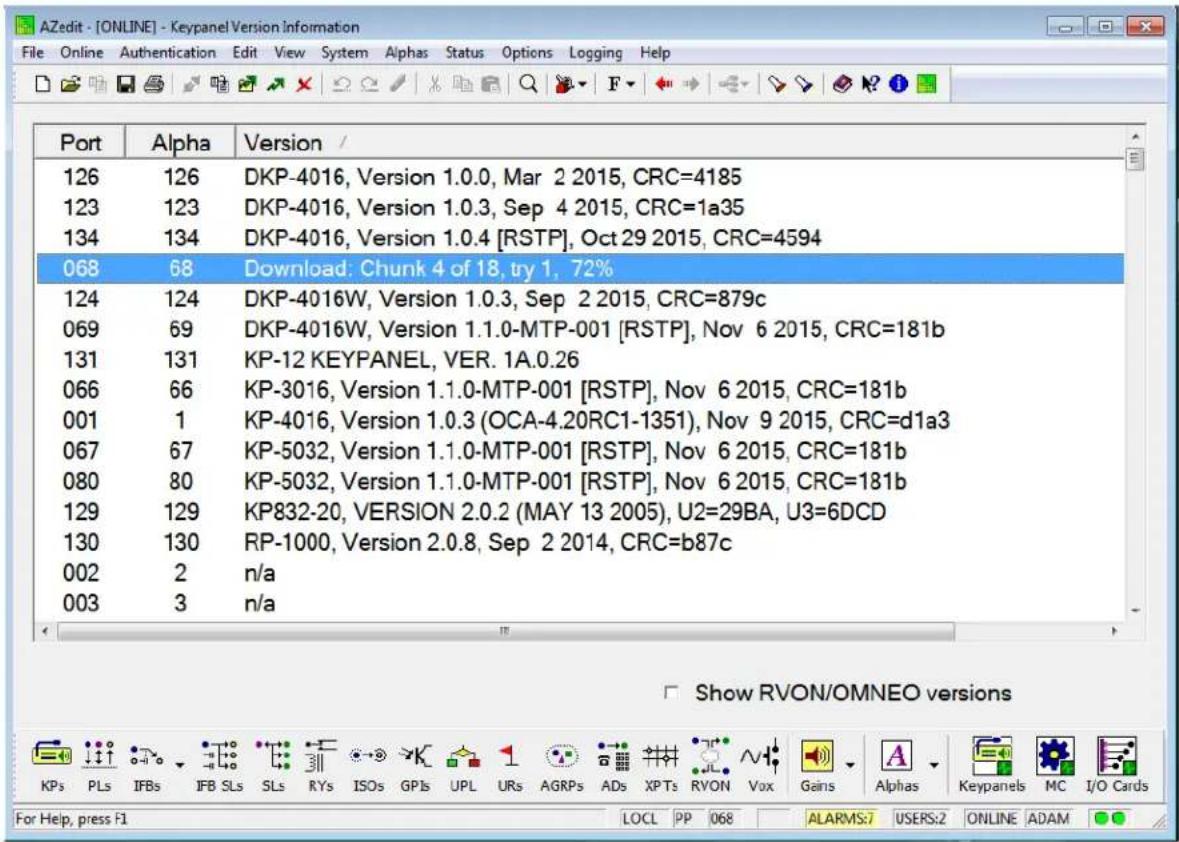Open the File menu
Viewport: 1179px width, 842px height.
point(32,53)
